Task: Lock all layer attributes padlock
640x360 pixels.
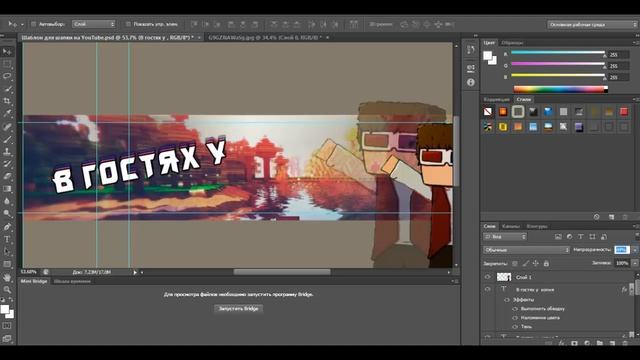Action: click(x=546, y=264)
